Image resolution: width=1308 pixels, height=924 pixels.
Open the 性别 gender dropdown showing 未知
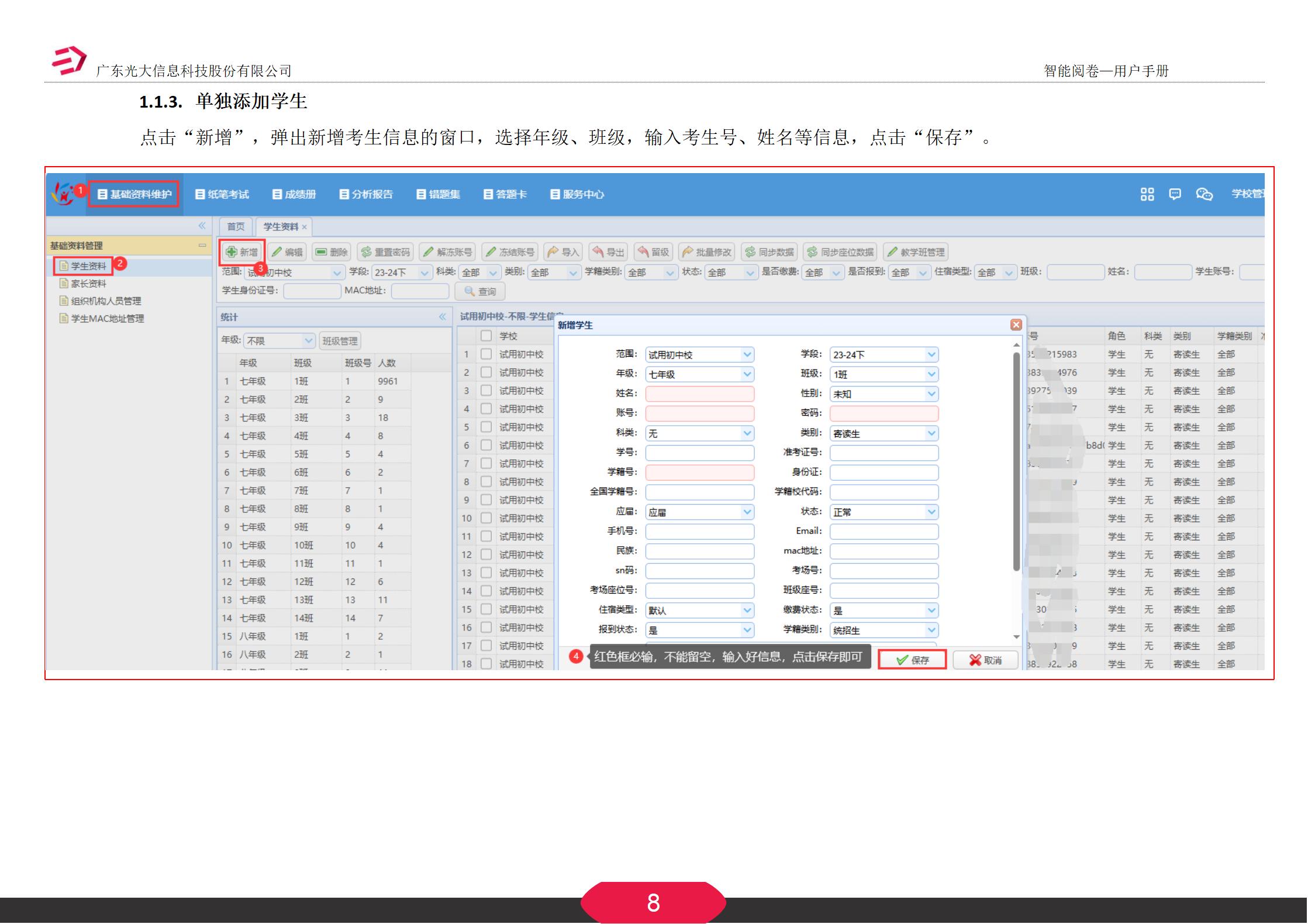pyautogui.click(x=883, y=394)
